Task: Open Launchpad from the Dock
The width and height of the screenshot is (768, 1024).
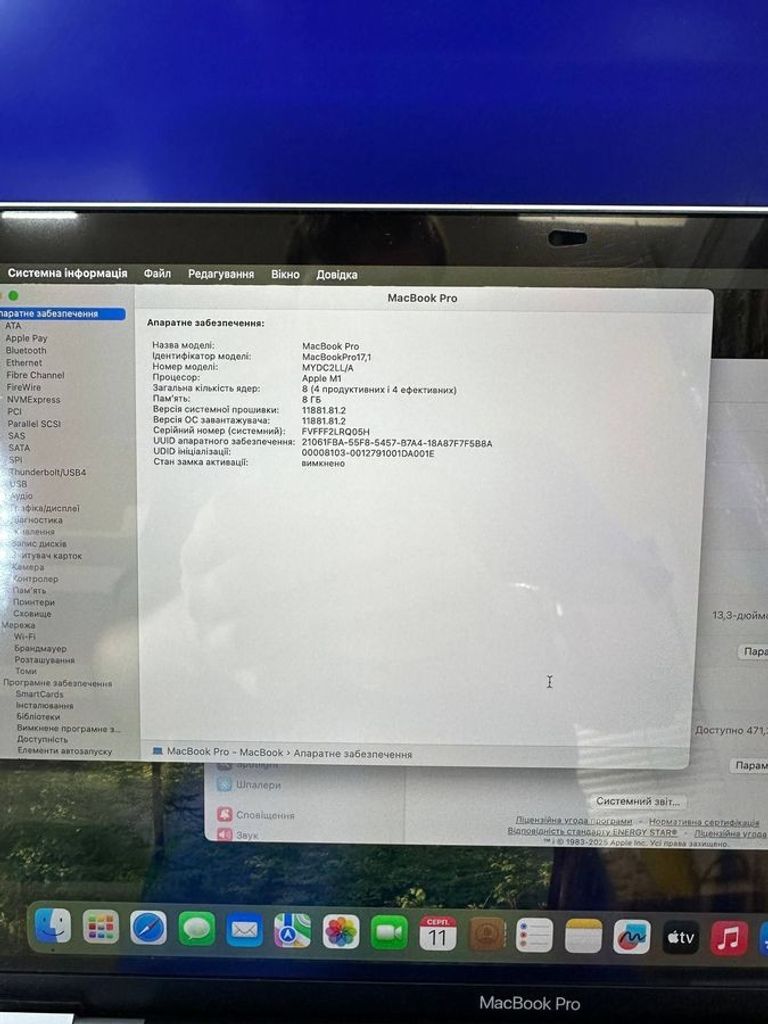Action: [101, 927]
